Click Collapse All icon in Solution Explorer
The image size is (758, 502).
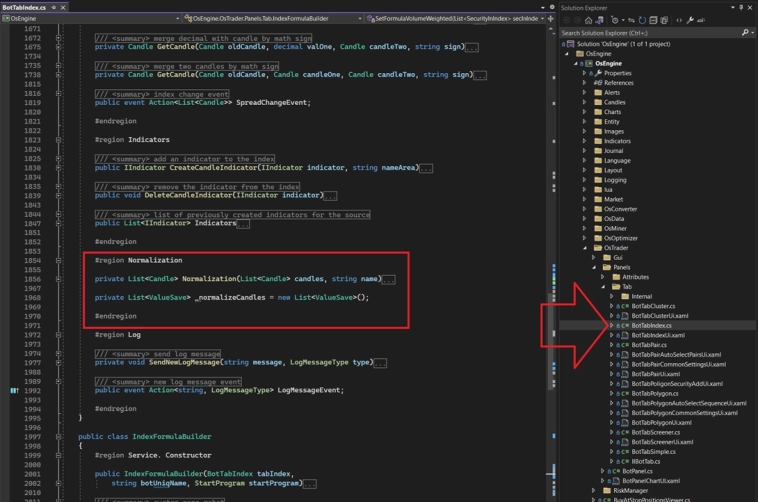point(654,19)
